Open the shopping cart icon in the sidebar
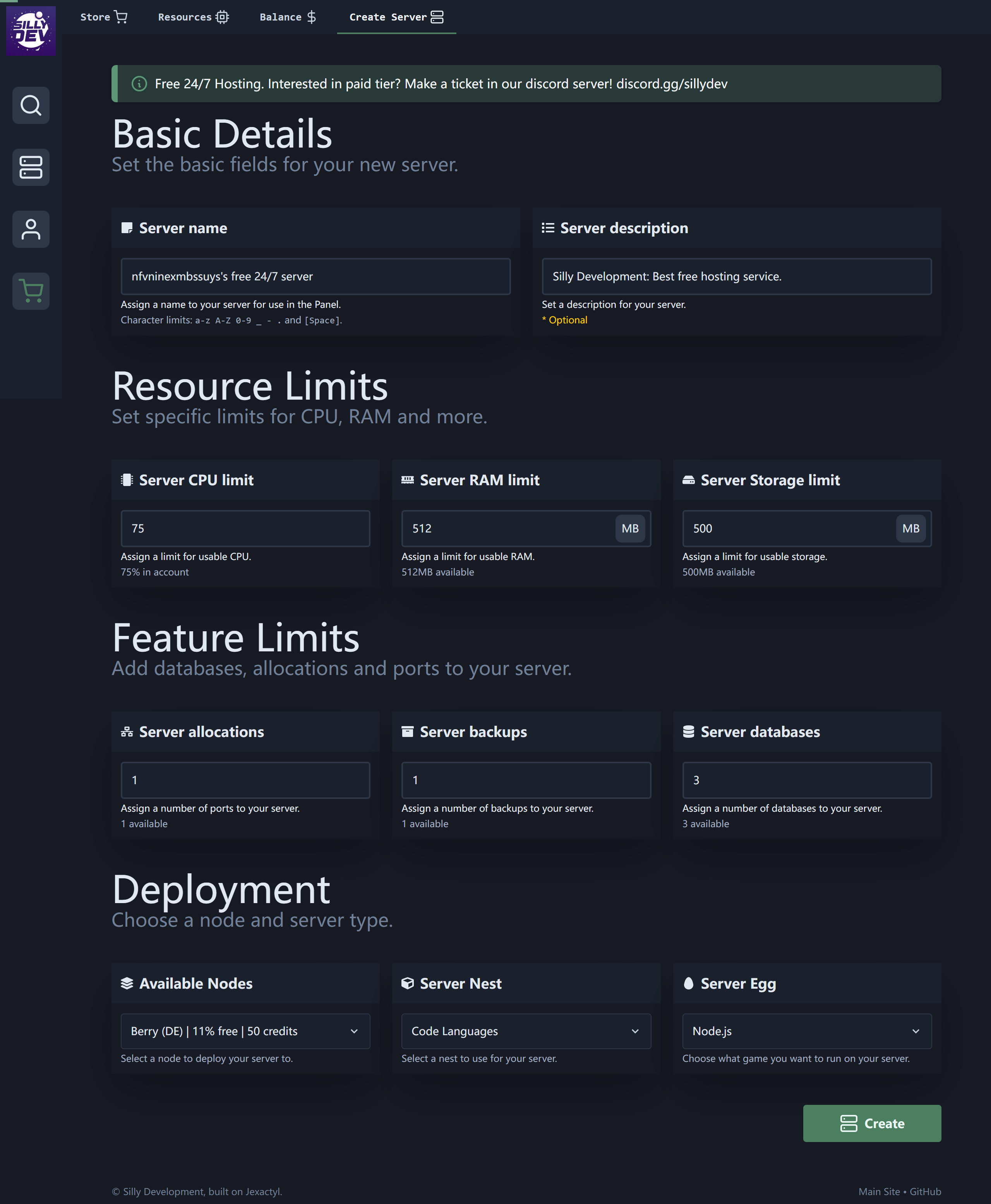The image size is (991, 1204). click(31, 291)
